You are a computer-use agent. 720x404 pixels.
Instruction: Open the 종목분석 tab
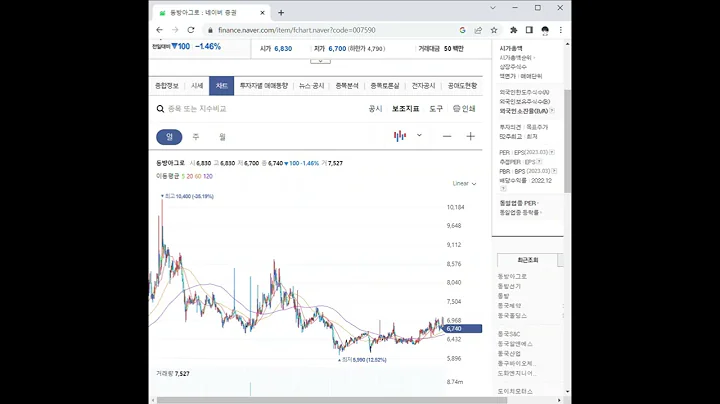(347, 86)
